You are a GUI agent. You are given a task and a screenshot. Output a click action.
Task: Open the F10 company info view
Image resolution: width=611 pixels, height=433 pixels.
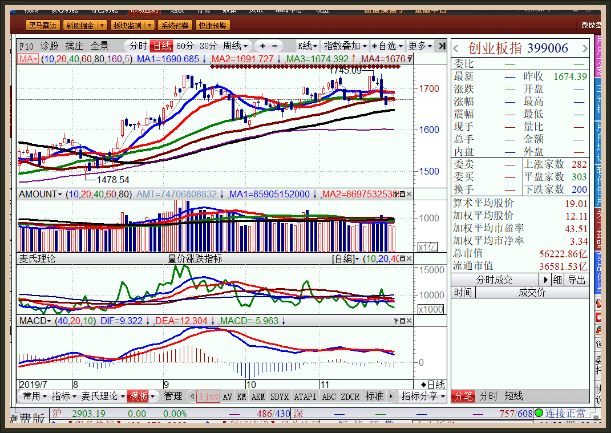(26, 46)
